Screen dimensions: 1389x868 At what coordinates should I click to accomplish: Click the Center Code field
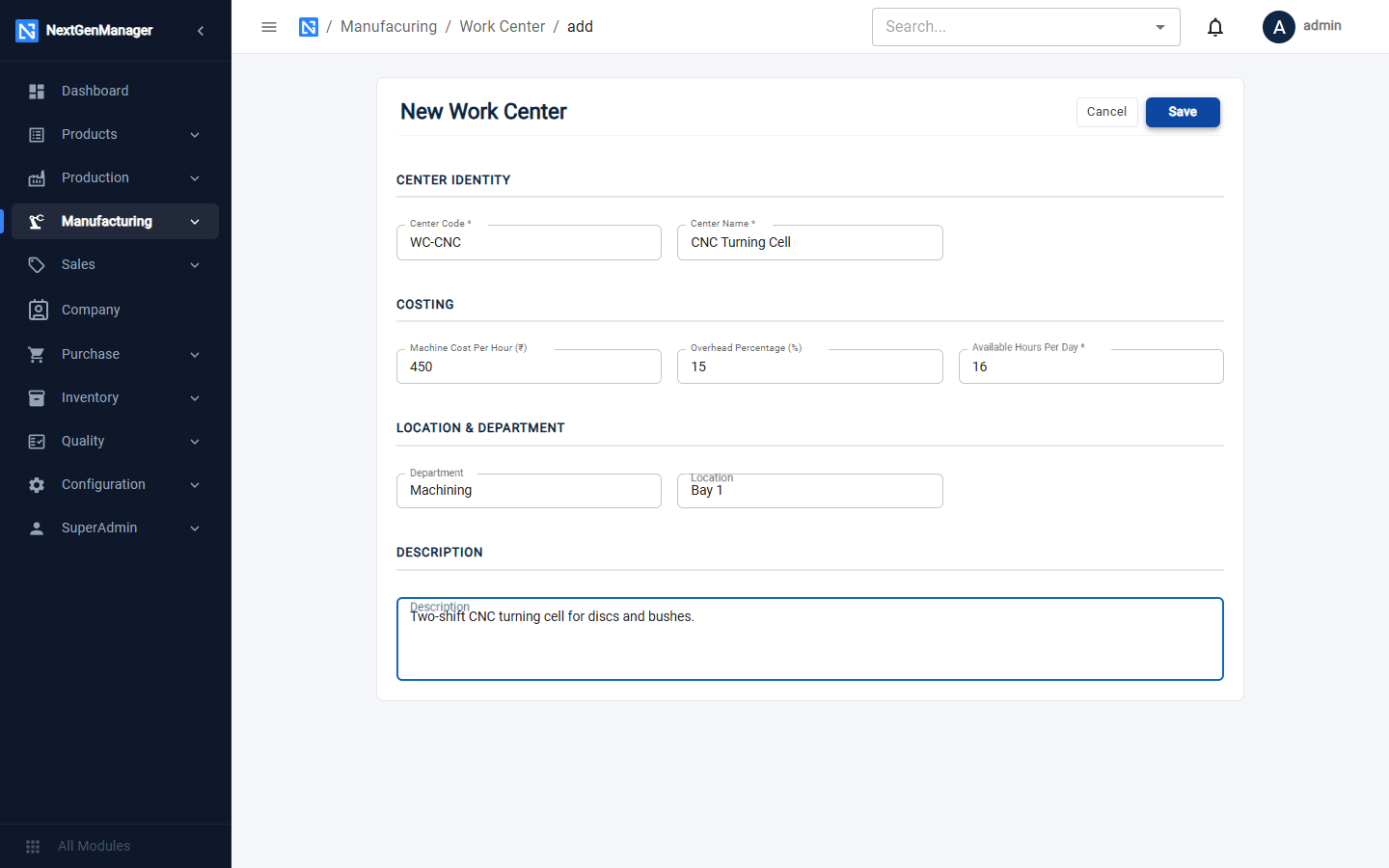coord(529,242)
